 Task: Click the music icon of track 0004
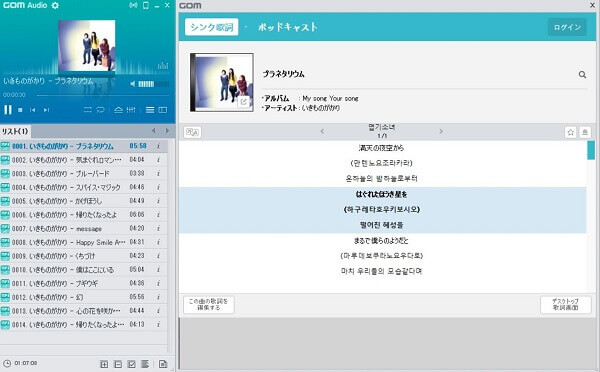[5, 187]
